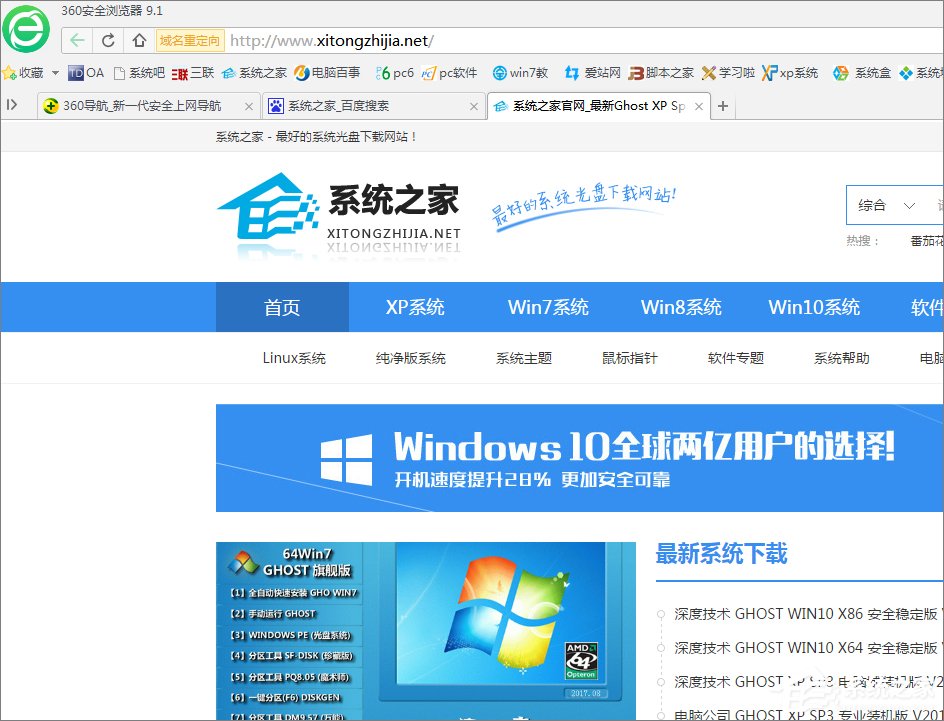The width and height of the screenshot is (944, 721).
Task: Click the 360 browser logo icon
Action: click(x=26, y=28)
